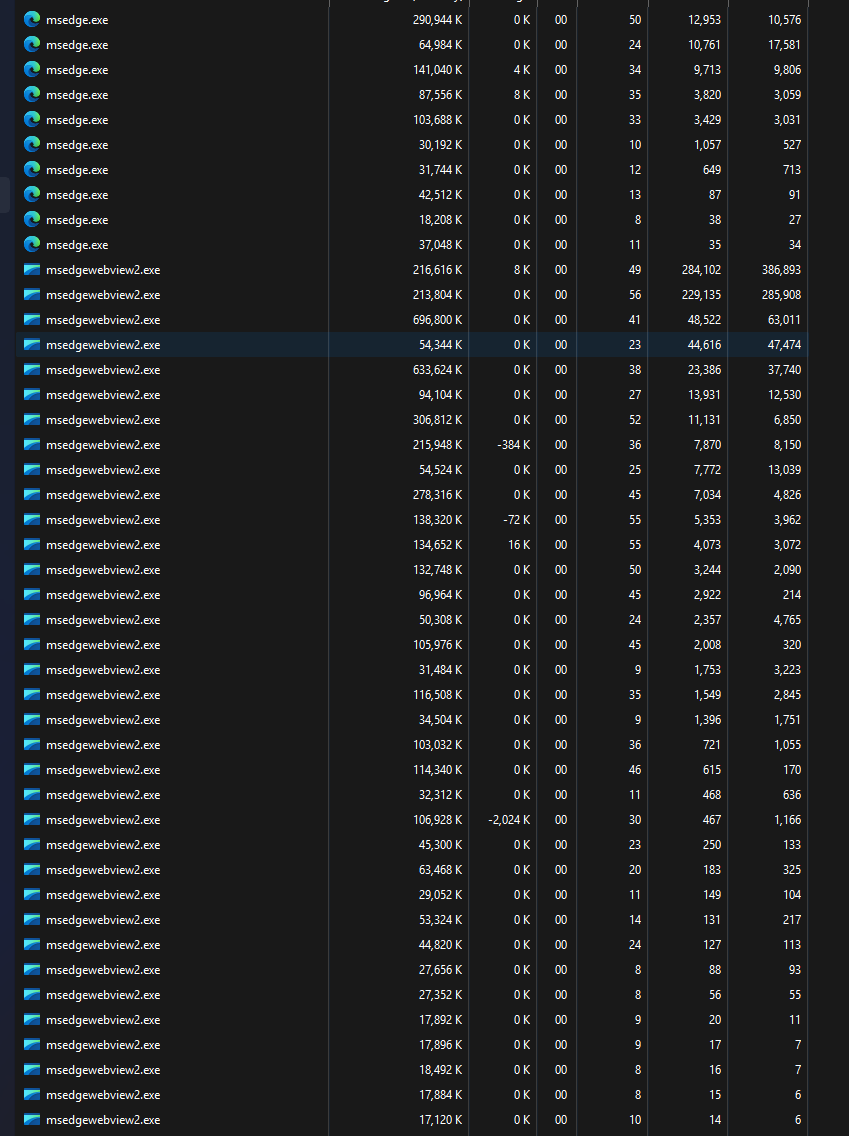Click the 17,884 K memory cell
This screenshot has height=1136, width=849.
point(440,1094)
